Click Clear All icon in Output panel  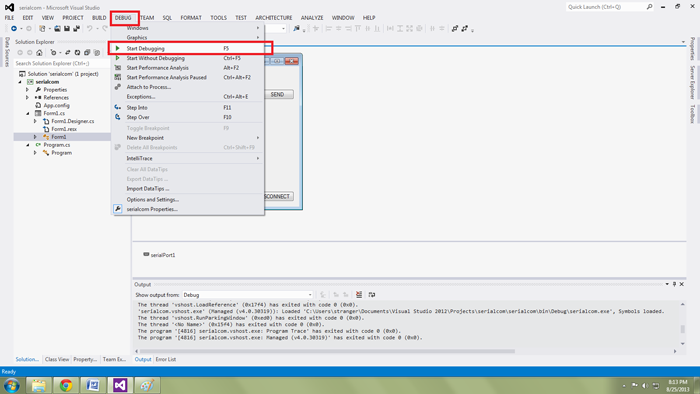coord(359,294)
